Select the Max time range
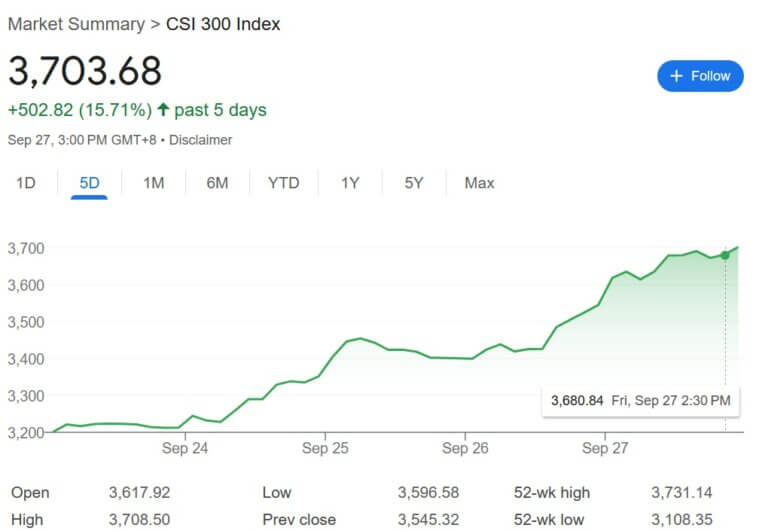The image size is (768, 531). tap(479, 183)
